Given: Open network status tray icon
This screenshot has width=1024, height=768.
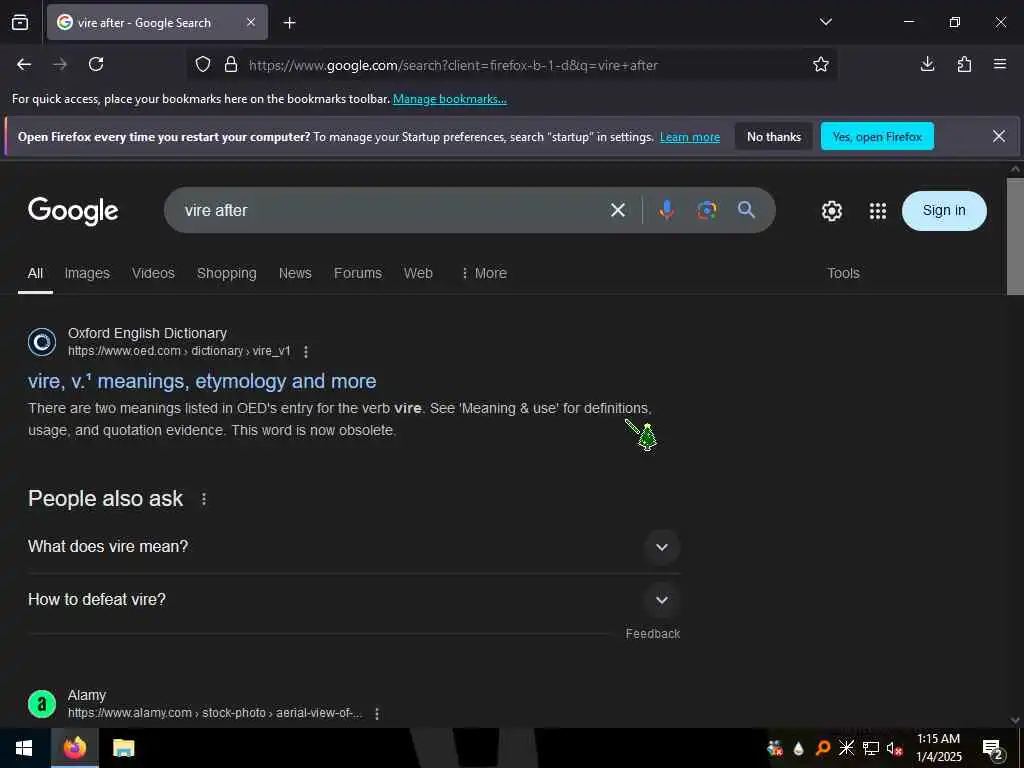Looking at the screenshot, I should pyautogui.click(x=870, y=748).
